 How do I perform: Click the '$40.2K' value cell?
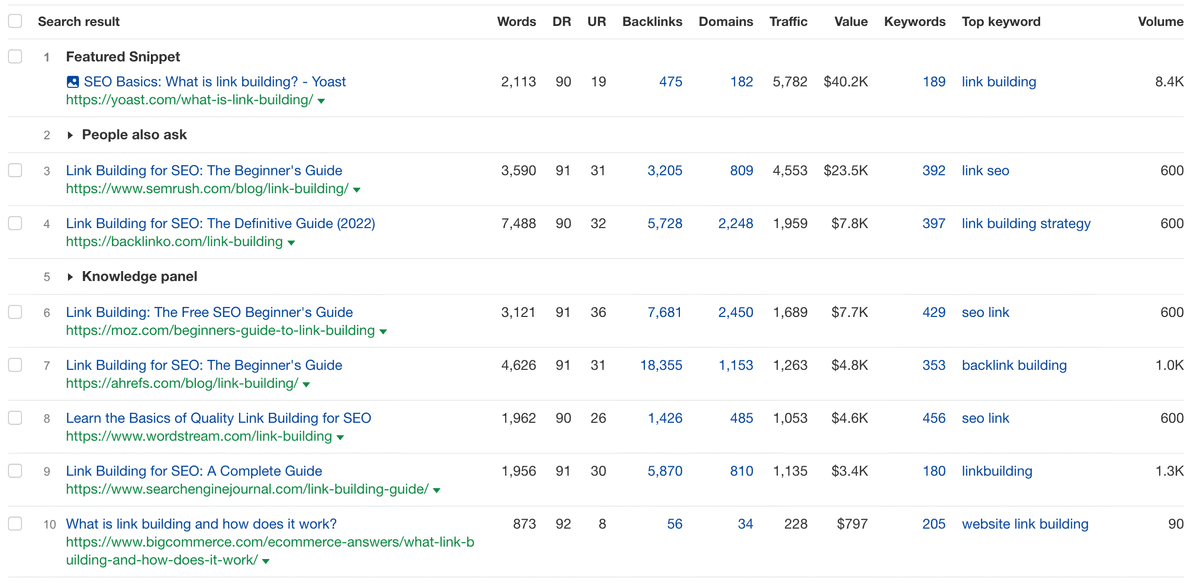[846, 82]
